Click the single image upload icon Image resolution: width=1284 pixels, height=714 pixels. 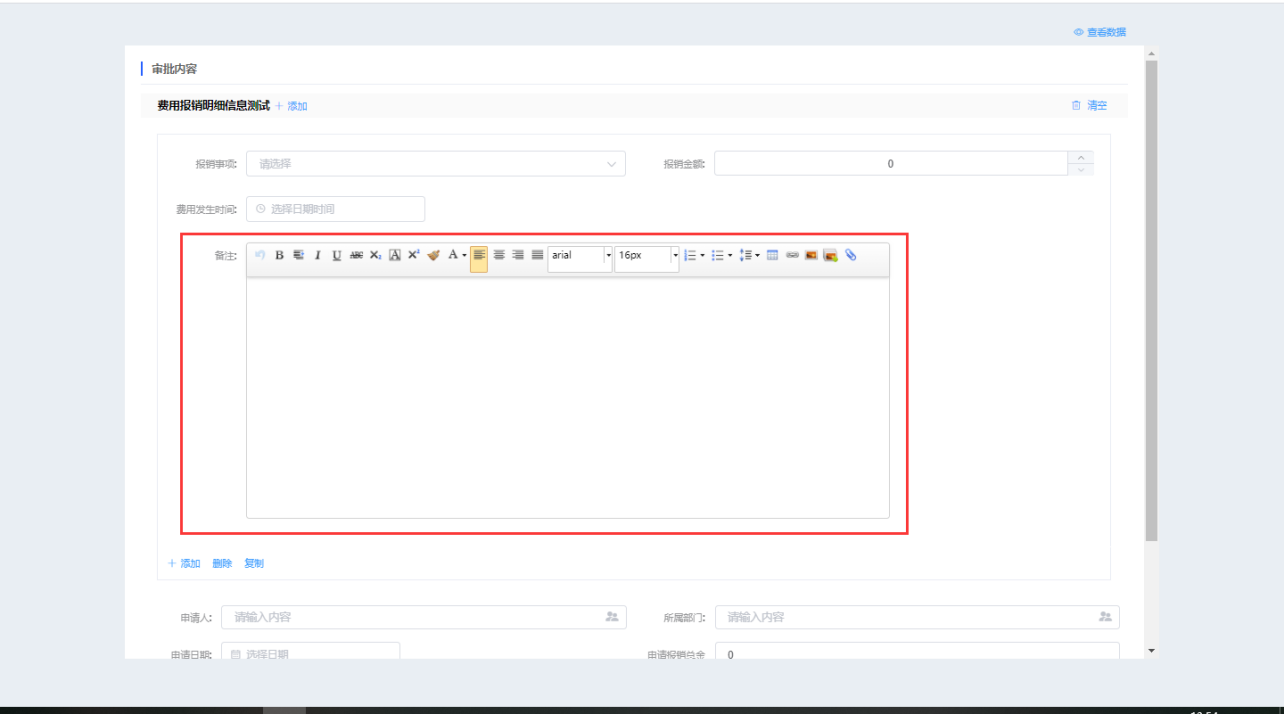(x=811, y=255)
